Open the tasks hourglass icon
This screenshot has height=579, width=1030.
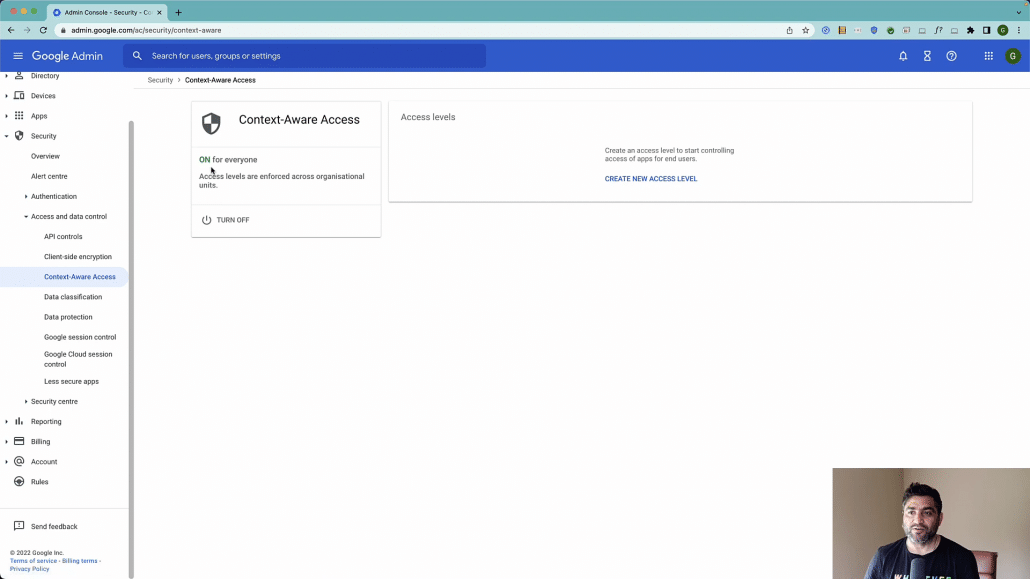click(x=927, y=56)
